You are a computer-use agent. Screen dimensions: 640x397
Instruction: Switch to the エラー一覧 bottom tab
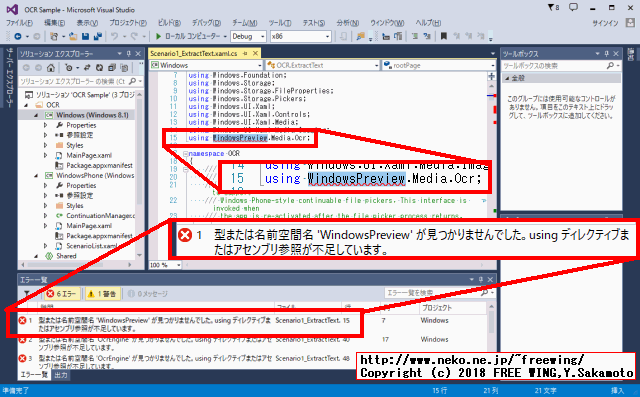click(x=34, y=375)
